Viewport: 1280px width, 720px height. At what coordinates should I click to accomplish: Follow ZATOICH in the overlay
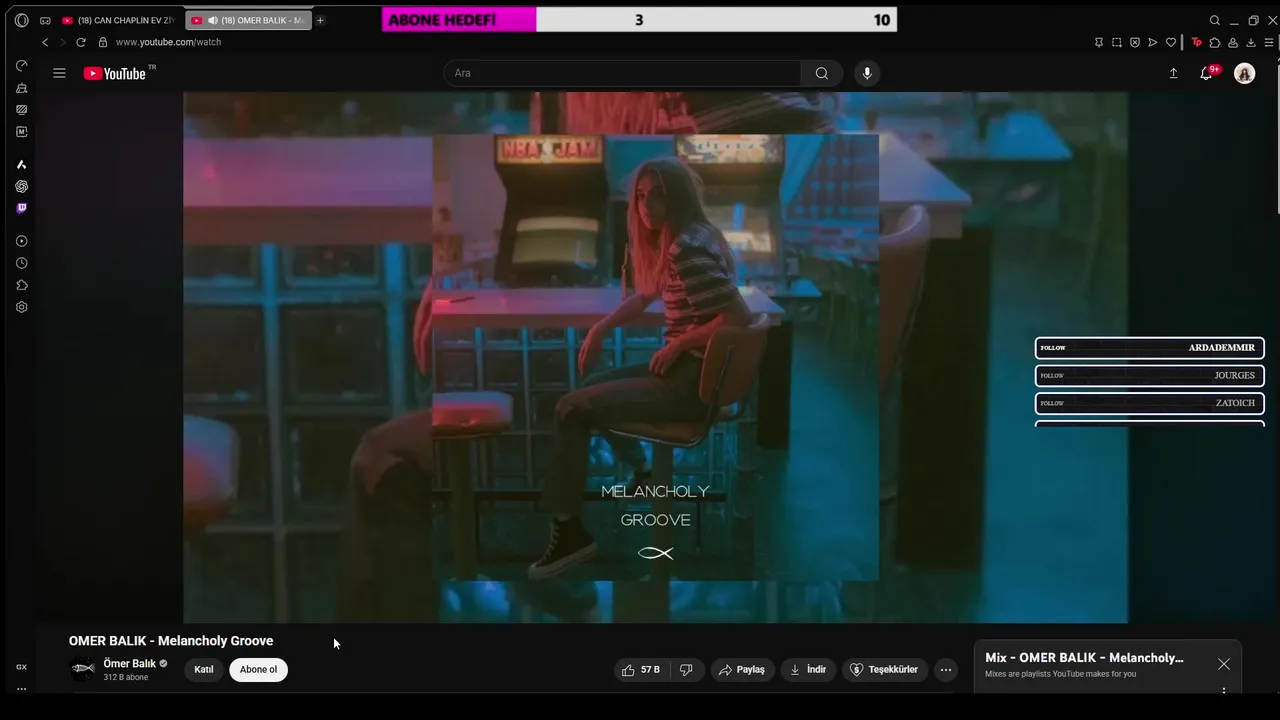pos(1150,403)
